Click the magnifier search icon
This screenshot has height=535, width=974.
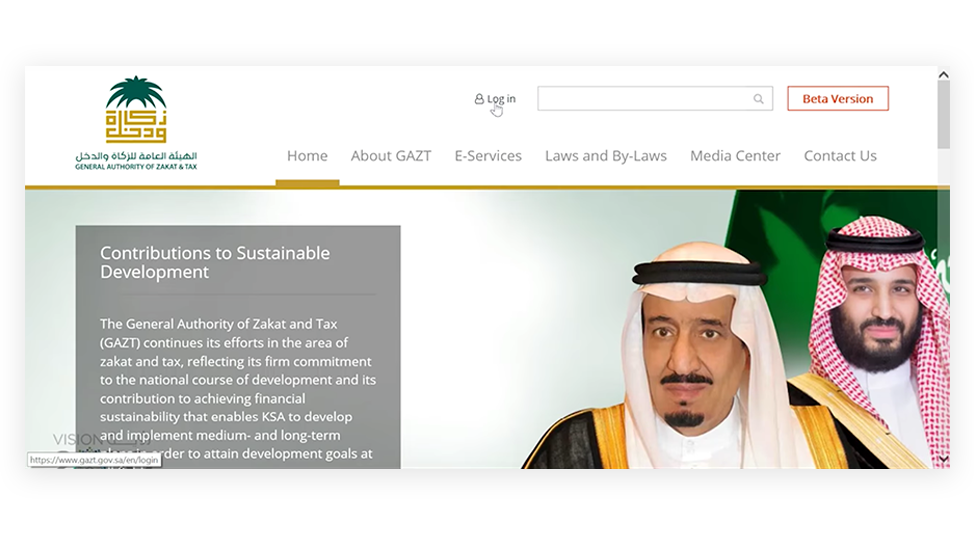click(x=758, y=99)
